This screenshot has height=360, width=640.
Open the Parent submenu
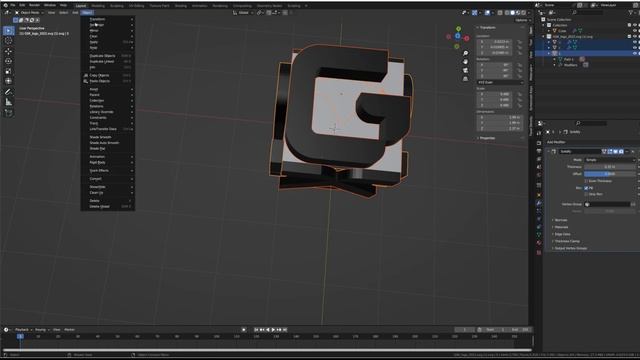coord(108,95)
